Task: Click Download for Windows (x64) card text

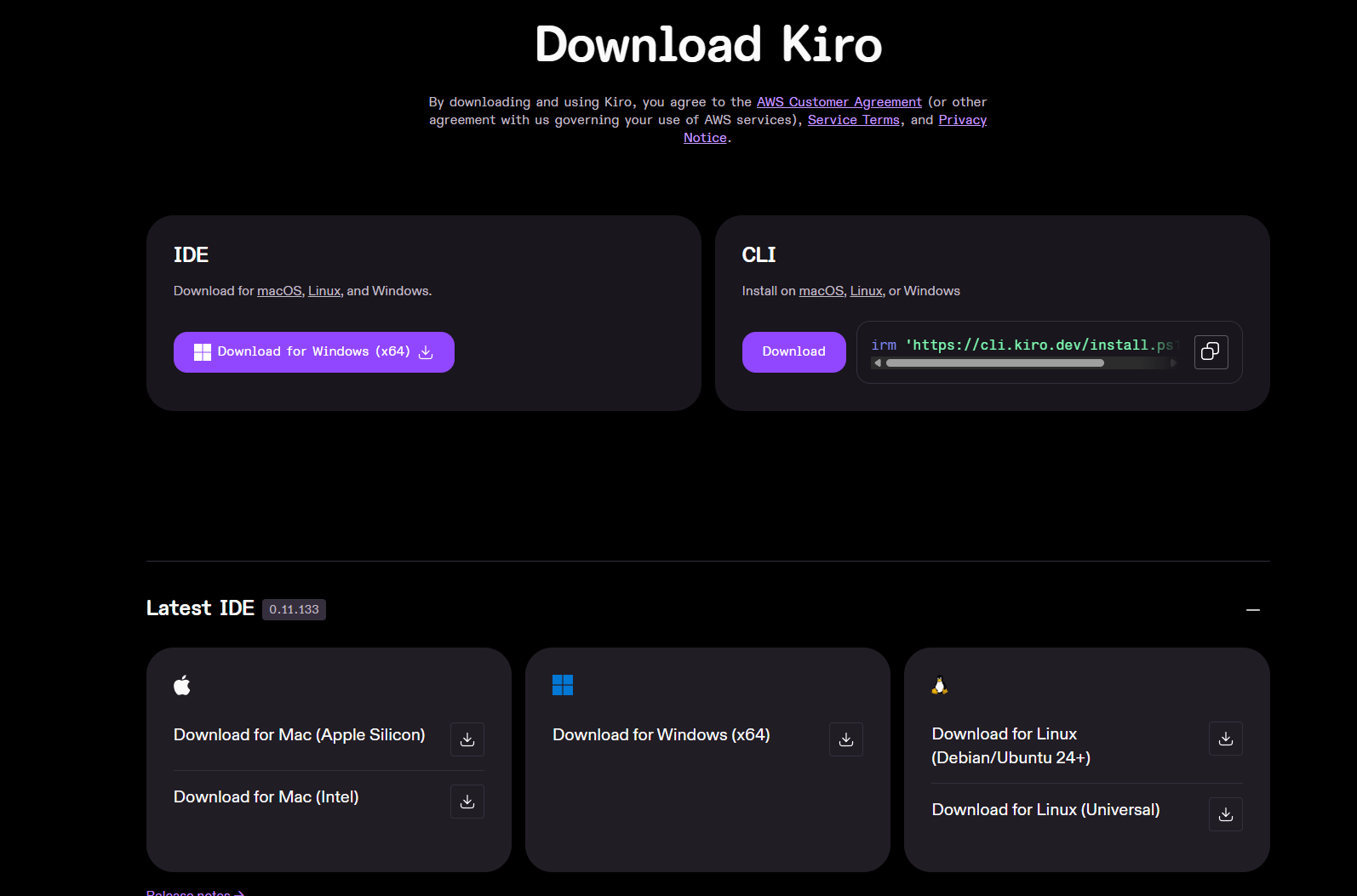Action: [661, 734]
